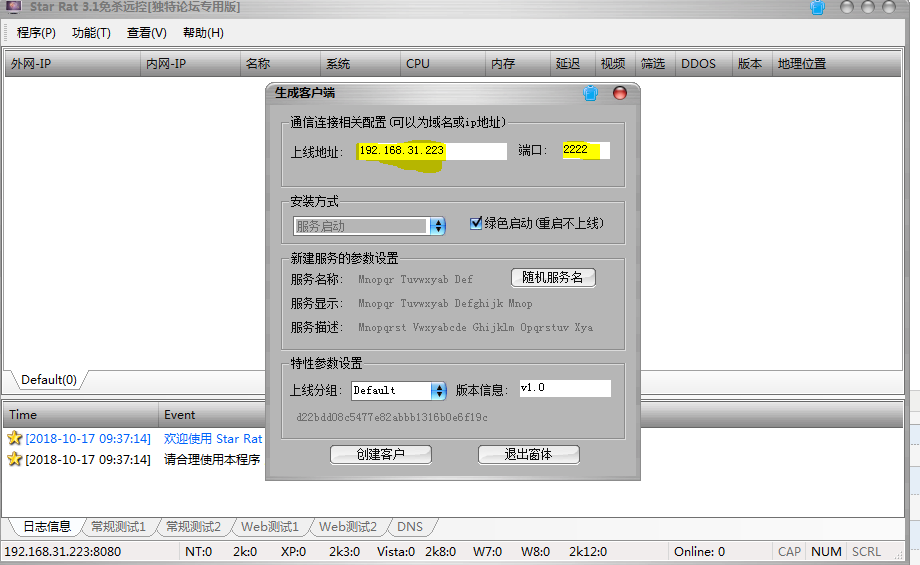Click the 外网-IP column header
Viewport: 920px width, 565px height.
(72, 63)
